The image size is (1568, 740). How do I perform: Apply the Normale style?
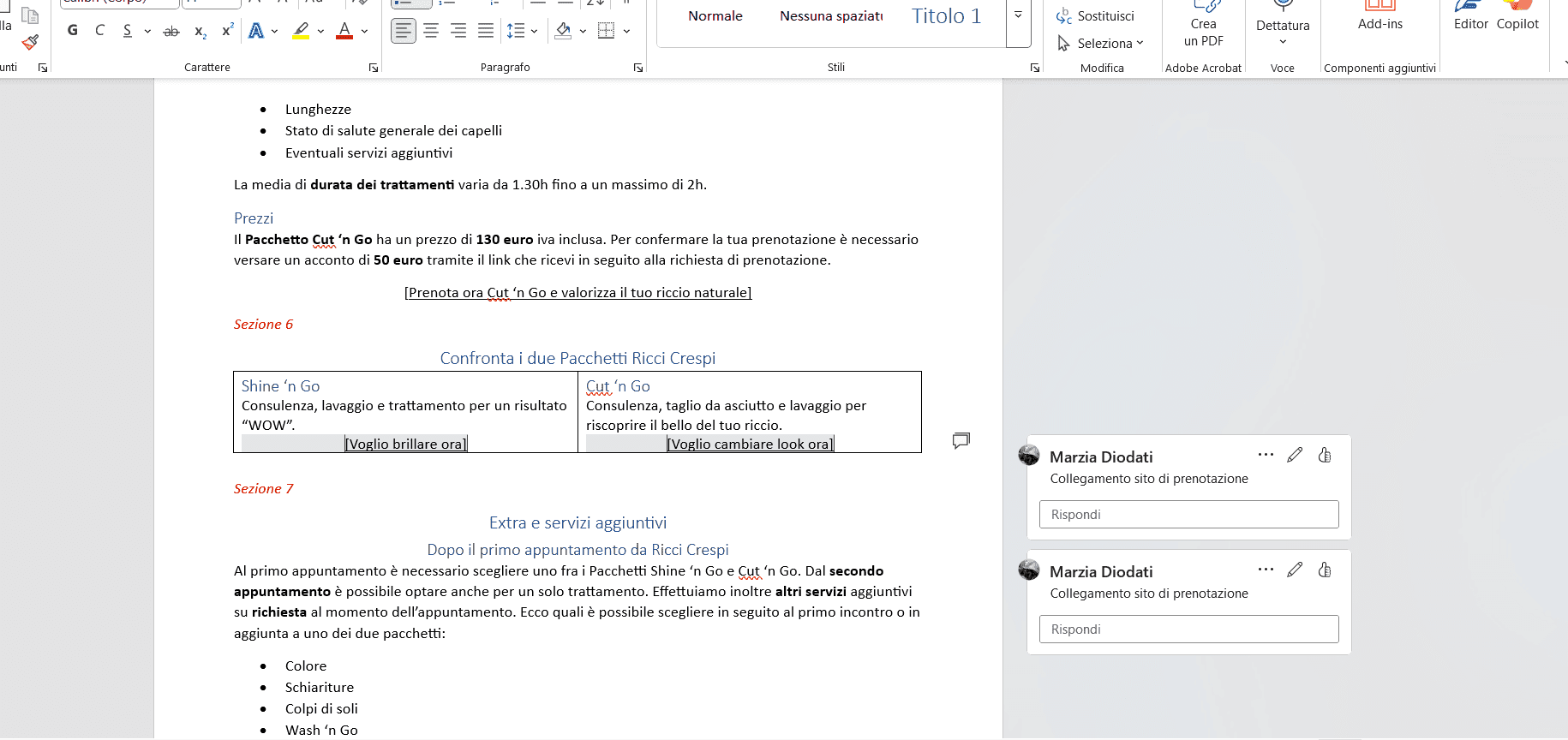point(715,16)
